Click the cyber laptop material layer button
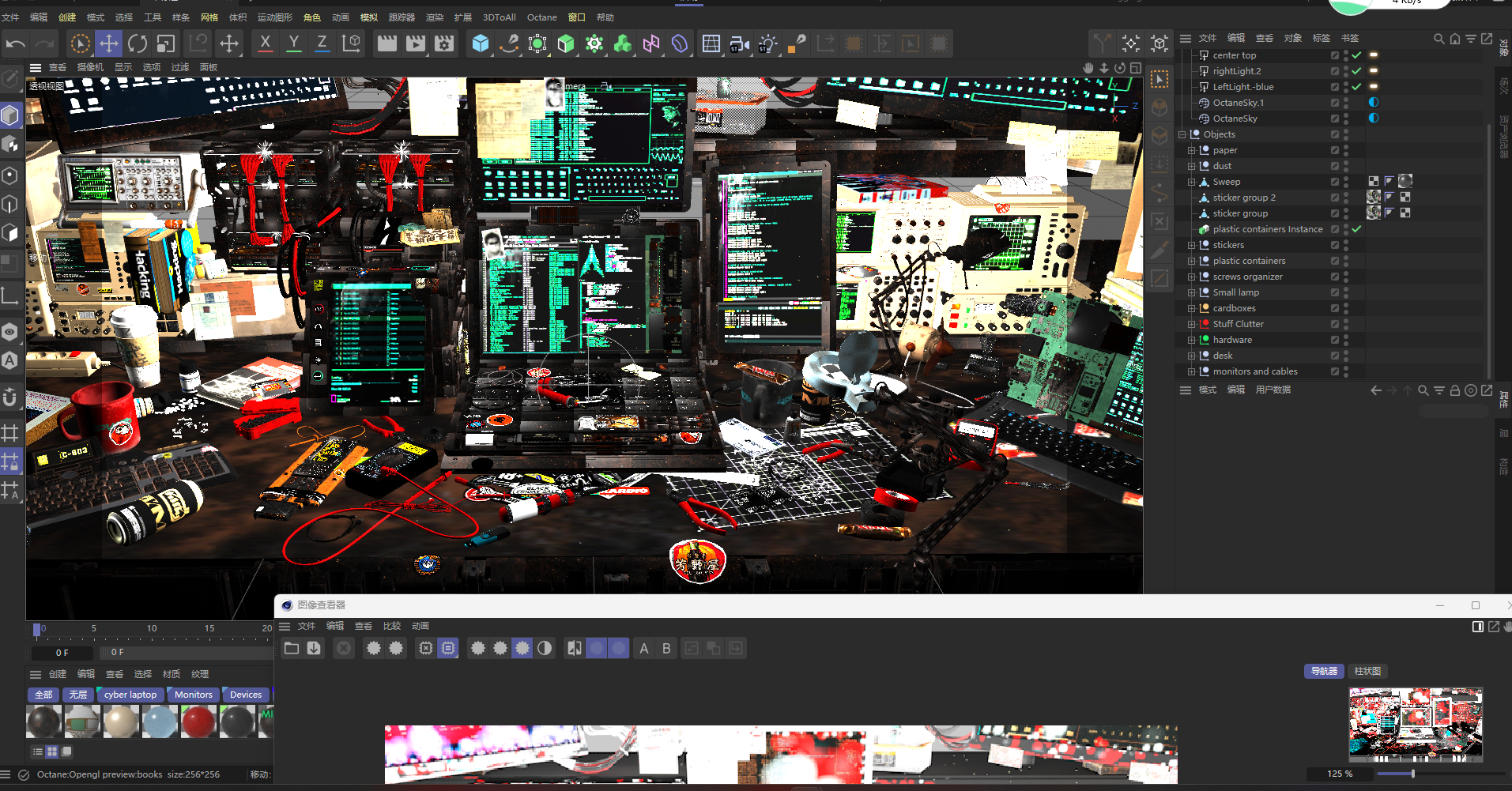Image resolution: width=1512 pixels, height=791 pixels. point(130,695)
